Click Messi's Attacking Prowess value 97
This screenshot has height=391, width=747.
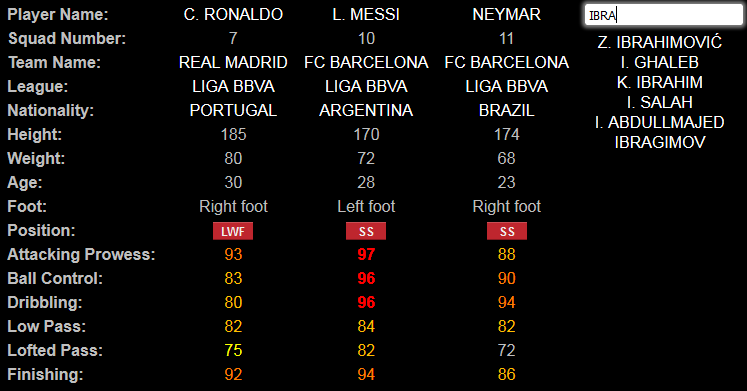[366, 254]
